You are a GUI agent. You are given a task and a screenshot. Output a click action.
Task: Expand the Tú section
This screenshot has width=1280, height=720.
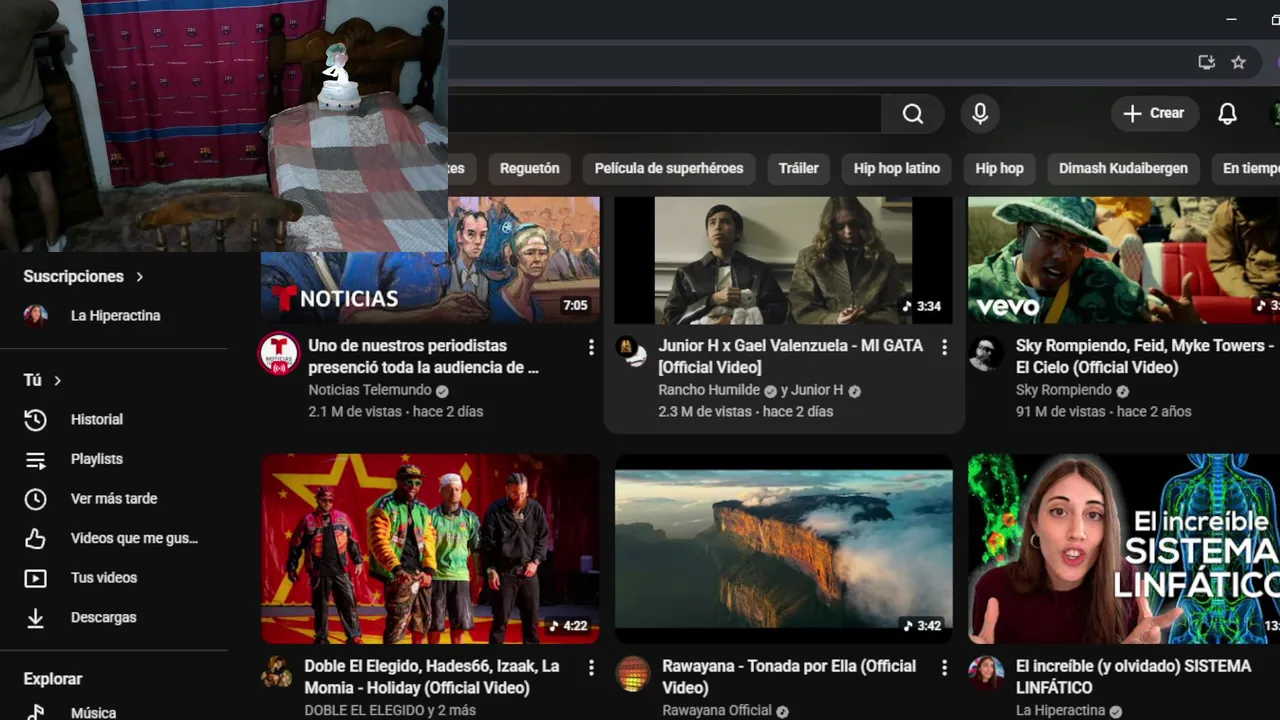tap(43, 380)
